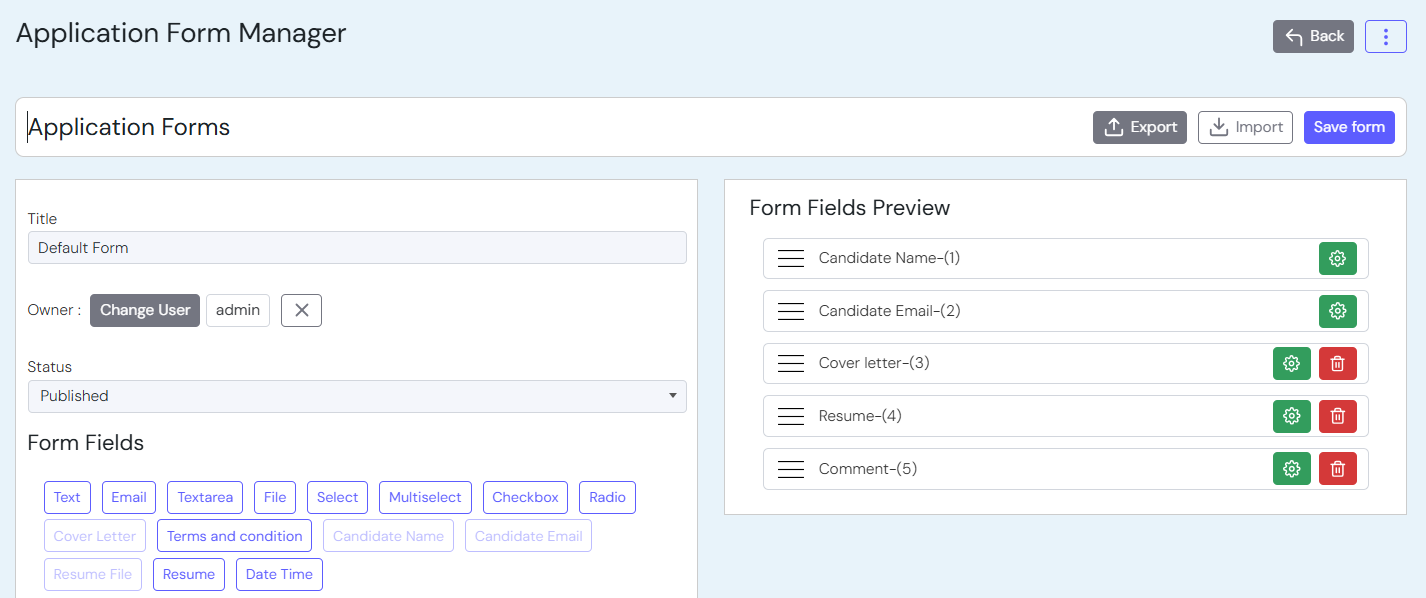Open the three-dot more options menu
This screenshot has height=598, width=1426.
pyautogui.click(x=1385, y=37)
